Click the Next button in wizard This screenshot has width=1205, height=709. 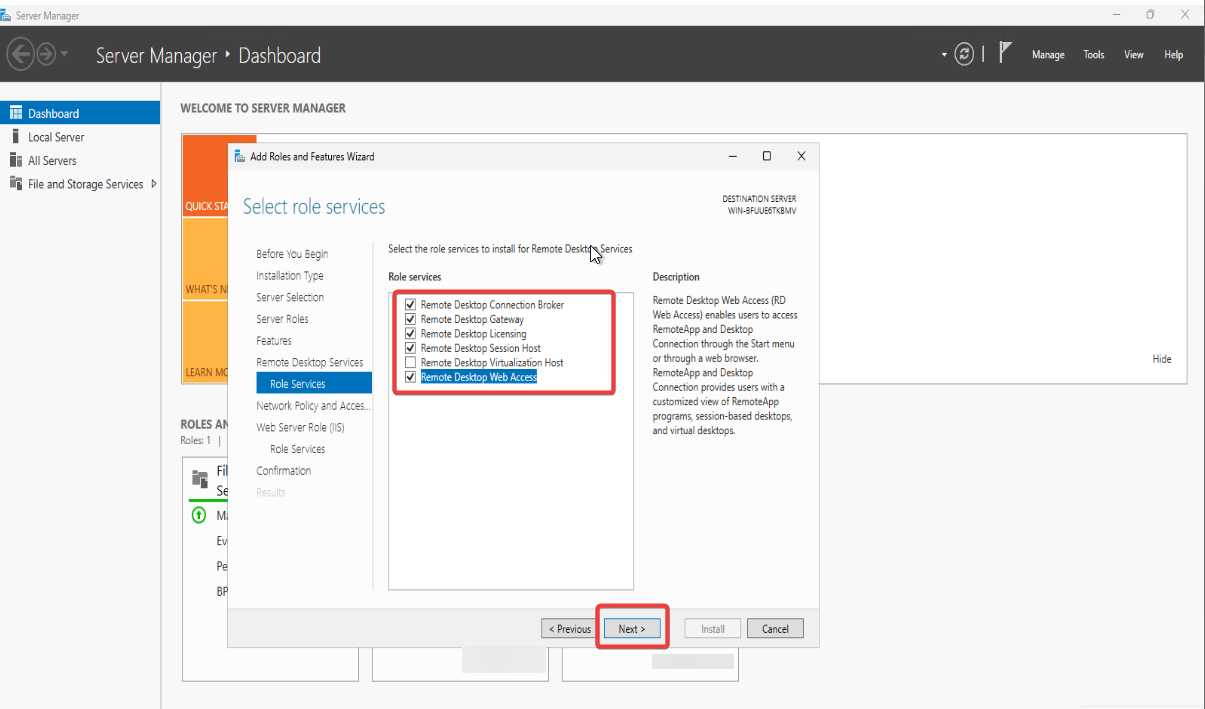[x=631, y=629]
